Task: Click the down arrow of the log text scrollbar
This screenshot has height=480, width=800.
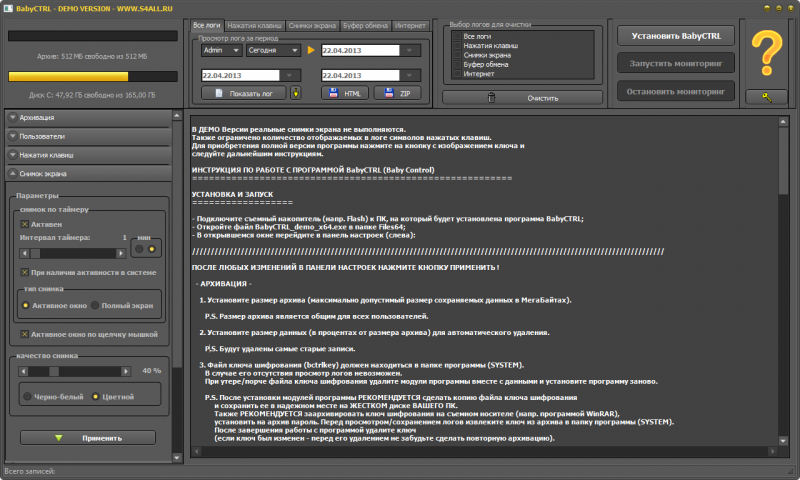Action: (x=783, y=441)
